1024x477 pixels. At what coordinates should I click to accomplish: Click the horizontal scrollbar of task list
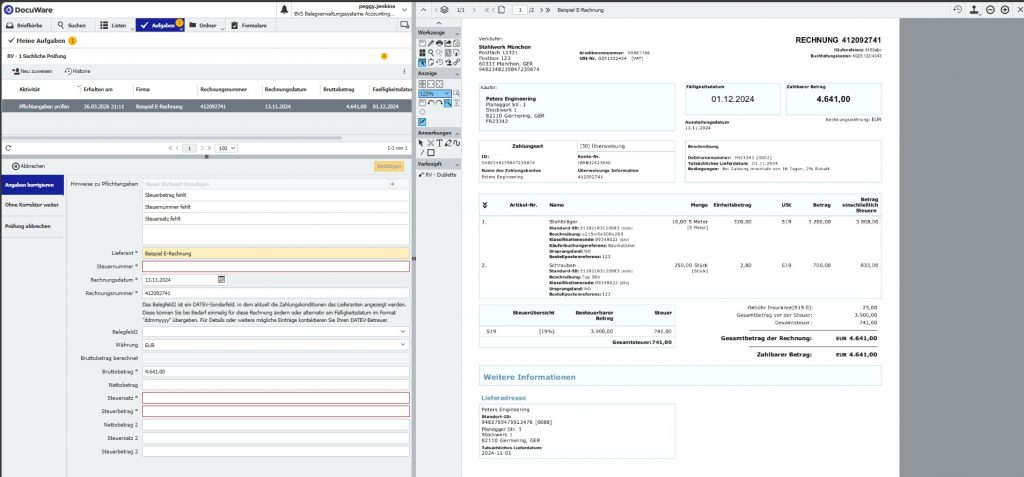point(173,138)
